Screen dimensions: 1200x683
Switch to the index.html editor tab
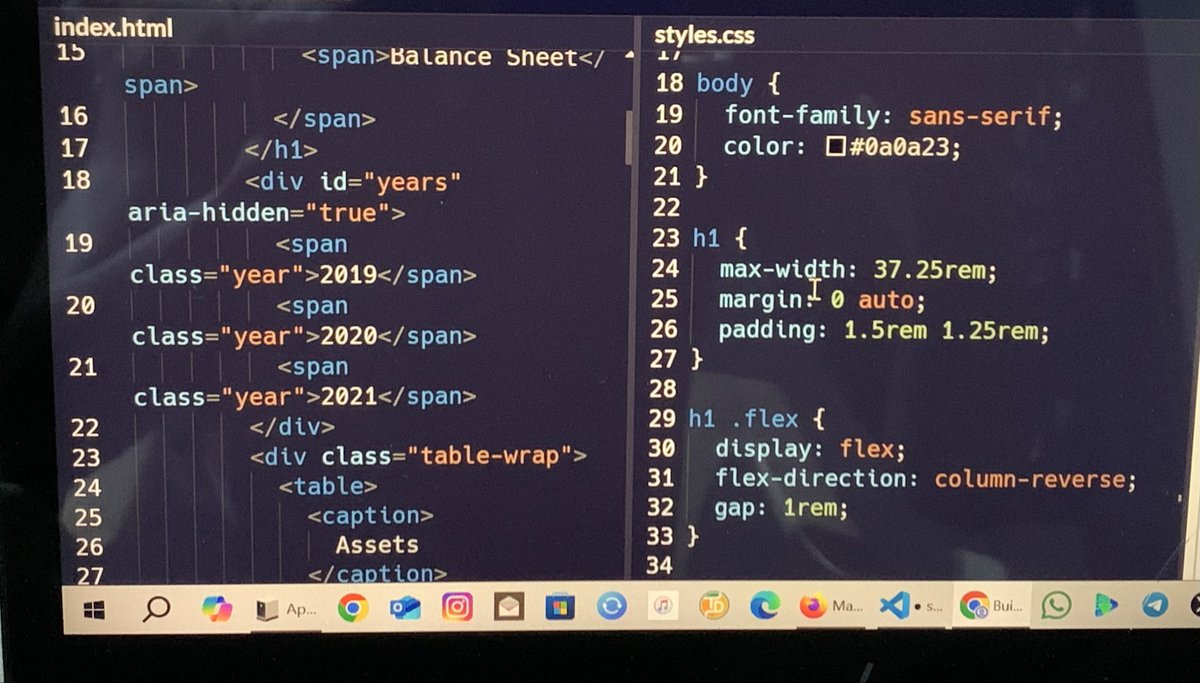[113, 29]
